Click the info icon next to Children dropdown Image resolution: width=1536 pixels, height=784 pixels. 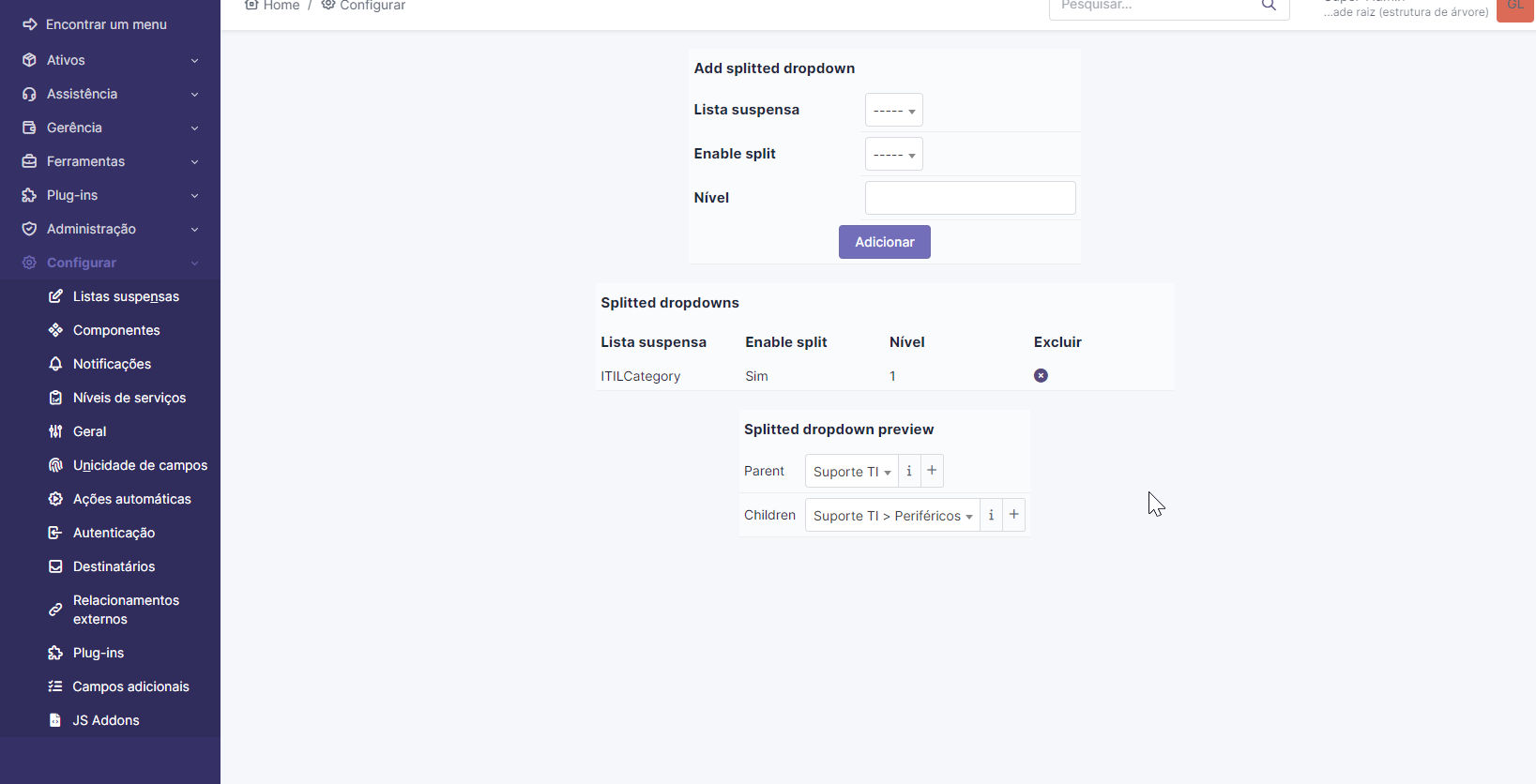coord(991,515)
